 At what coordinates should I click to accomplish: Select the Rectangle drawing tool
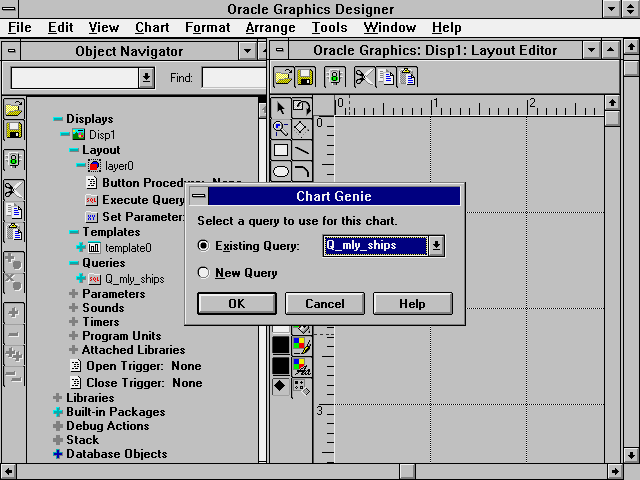tap(281, 150)
